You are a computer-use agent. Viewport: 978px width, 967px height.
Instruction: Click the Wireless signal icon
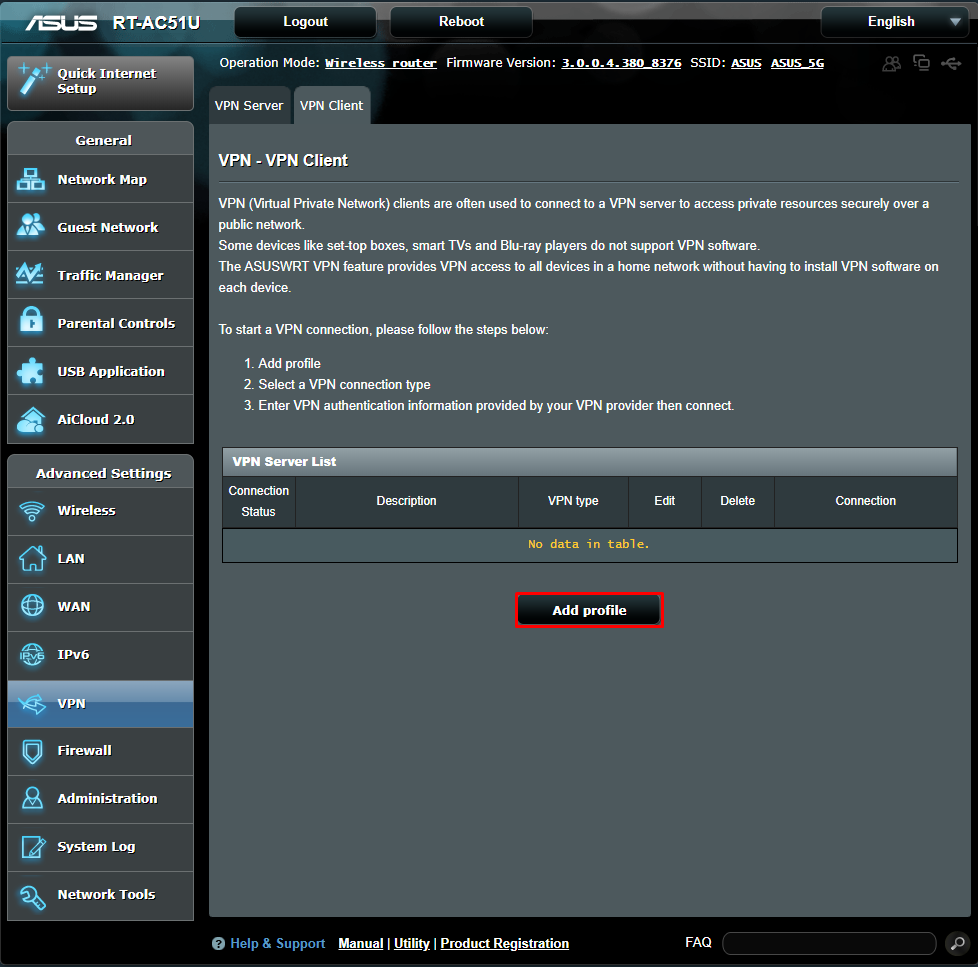coord(32,511)
